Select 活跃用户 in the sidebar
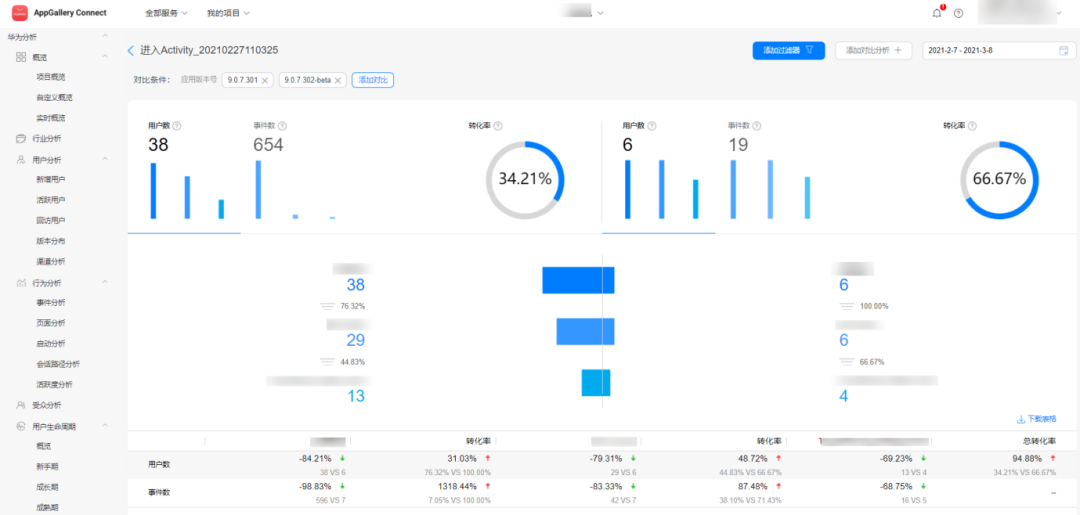 pos(51,200)
